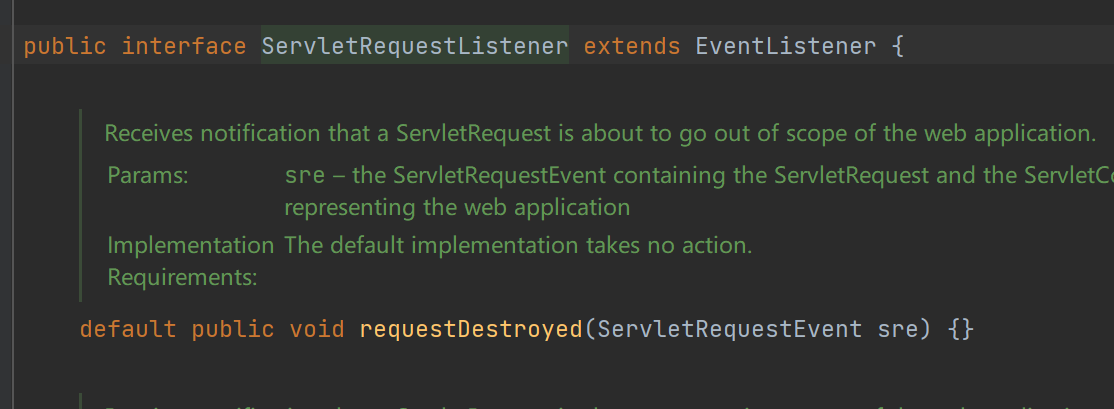Click the default keyword before requestDestroyed
Image resolution: width=1114 pixels, height=409 pixels.
click(x=128, y=329)
